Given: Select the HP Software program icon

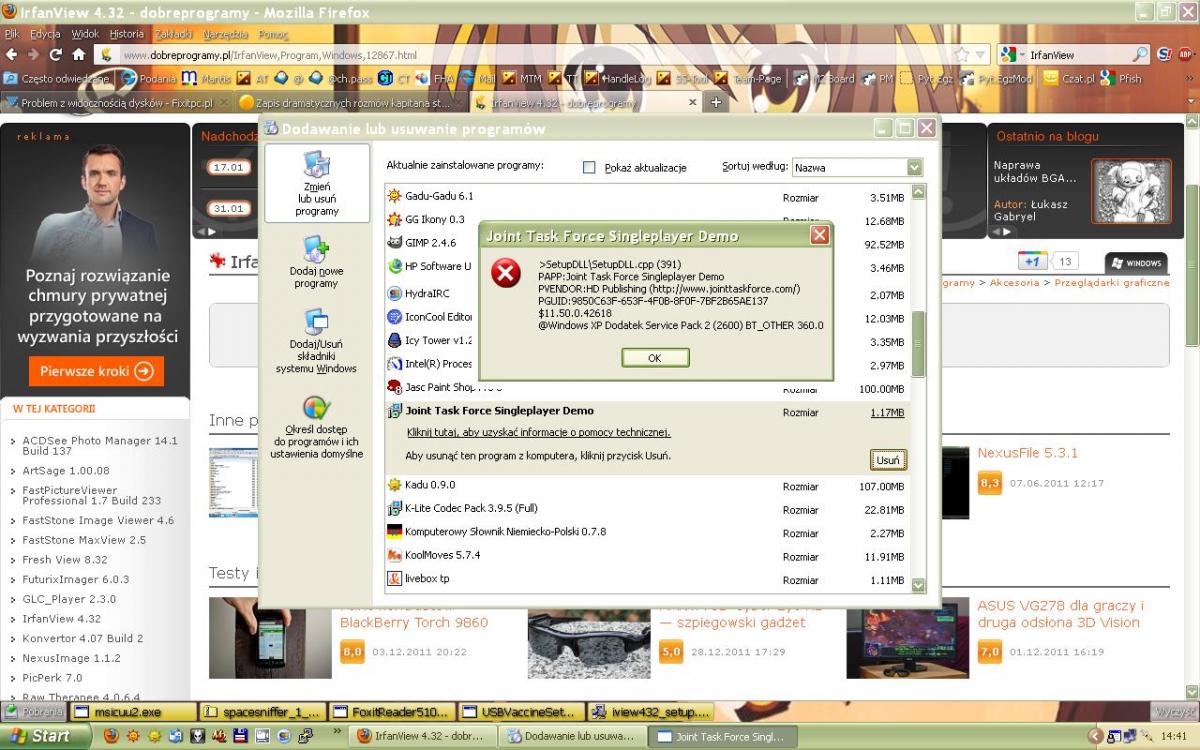Looking at the screenshot, I should coord(395,267).
